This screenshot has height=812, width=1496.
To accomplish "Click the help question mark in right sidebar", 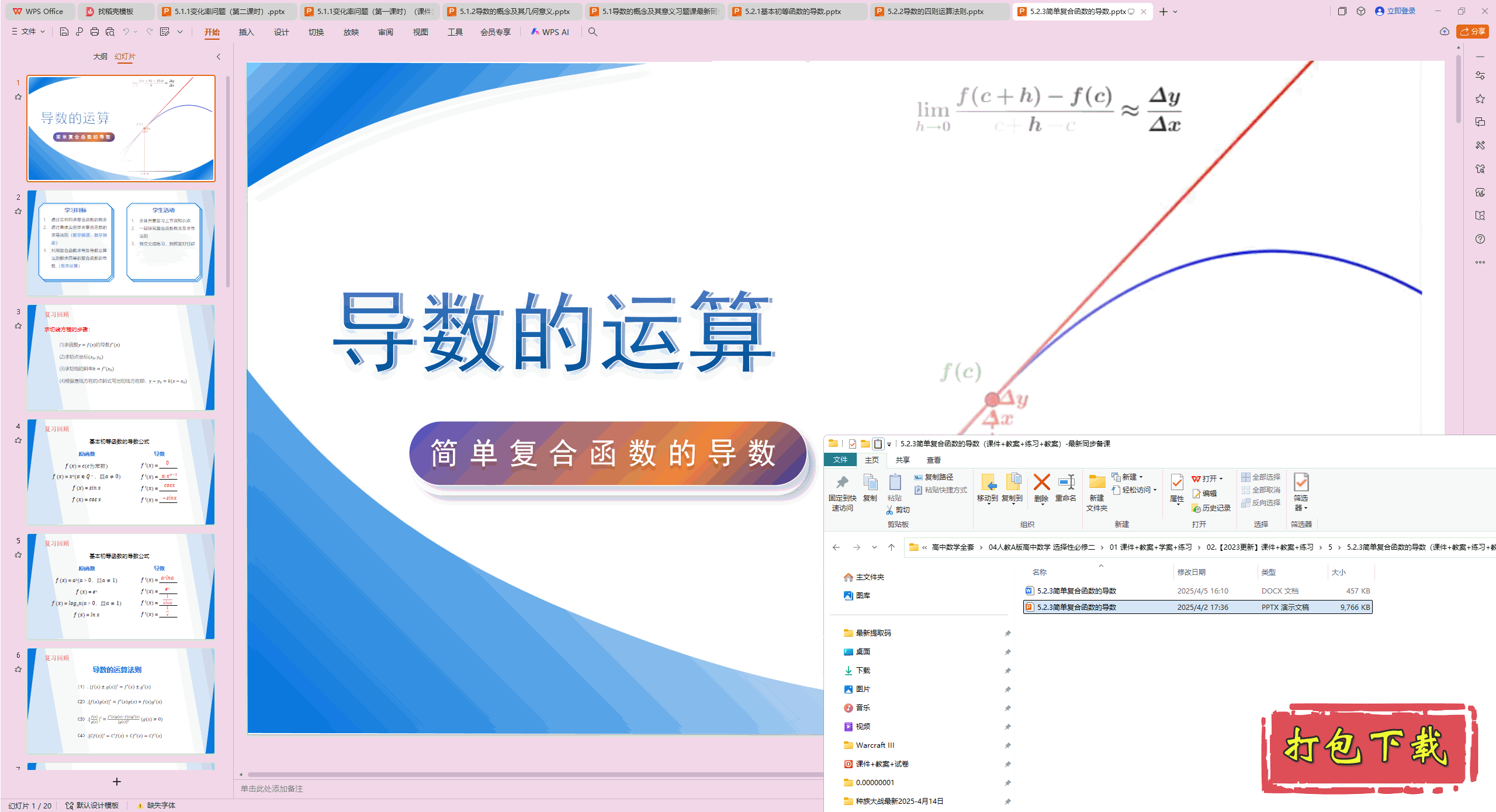I will (x=1480, y=239).
